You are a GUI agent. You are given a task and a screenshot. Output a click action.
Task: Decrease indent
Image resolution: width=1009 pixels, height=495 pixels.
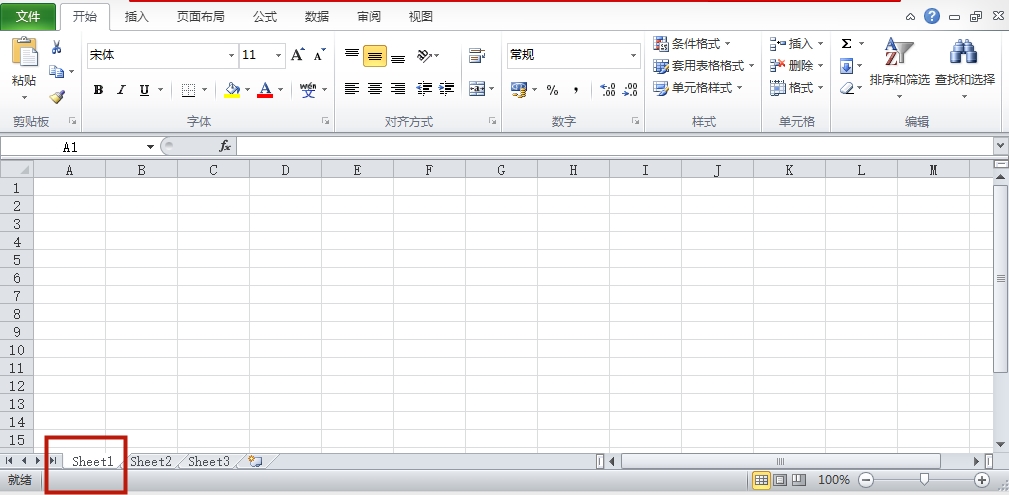[424, 89]
